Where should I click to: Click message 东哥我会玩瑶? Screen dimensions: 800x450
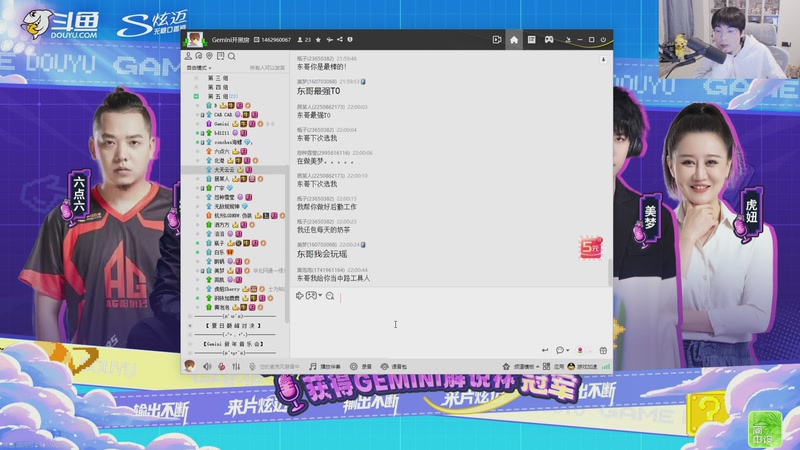322,254
